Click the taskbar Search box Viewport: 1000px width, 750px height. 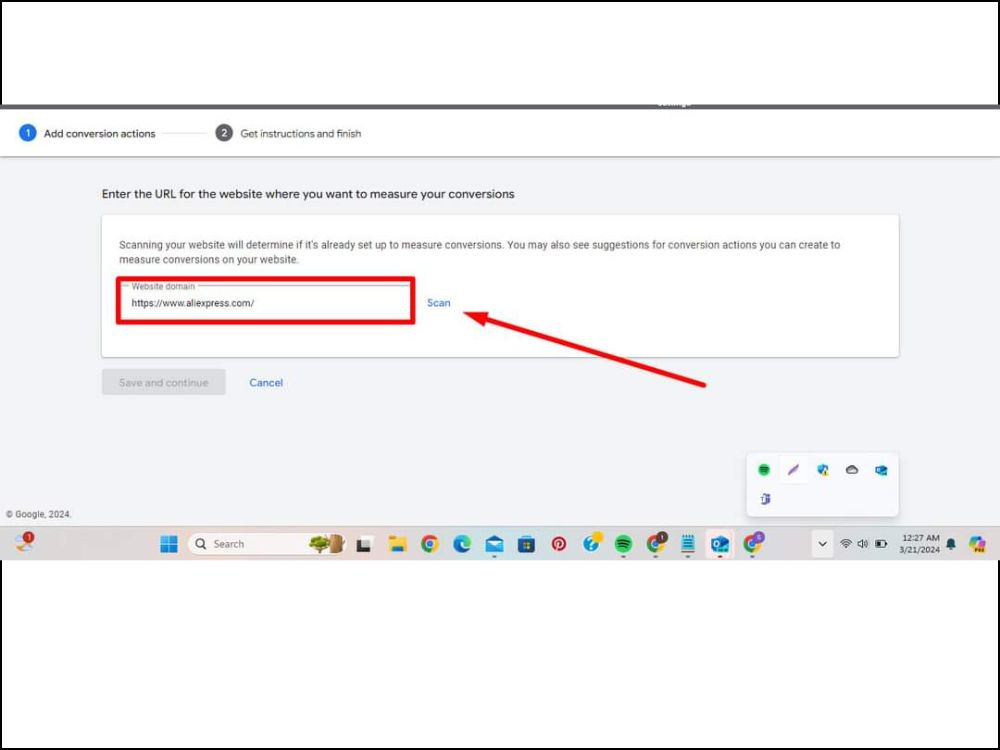click(x=267, y=544)
